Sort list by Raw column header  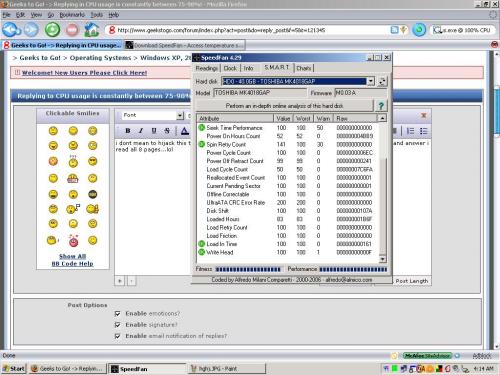[356, 118]
